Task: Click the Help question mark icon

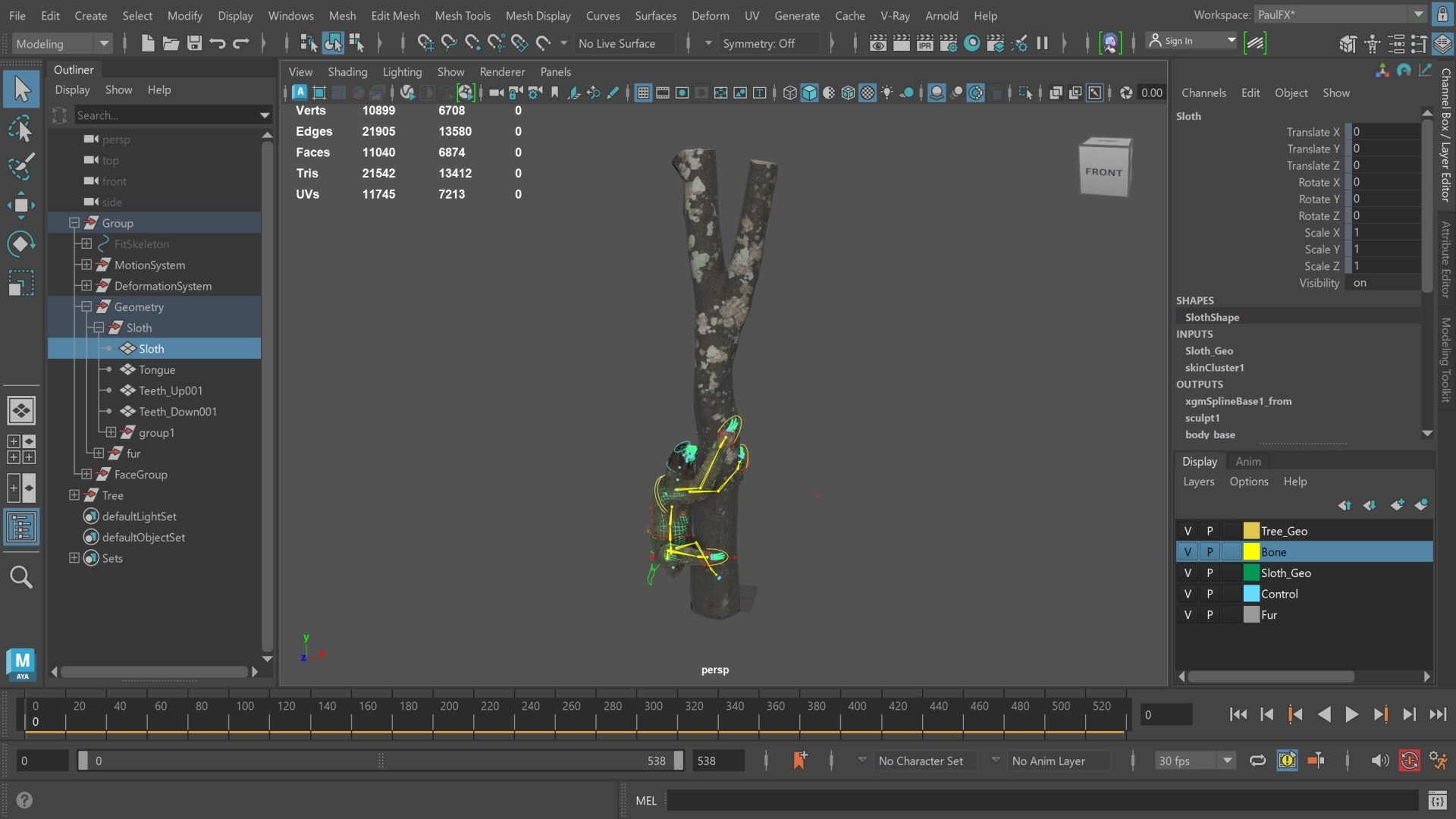Action: (24, 800)
